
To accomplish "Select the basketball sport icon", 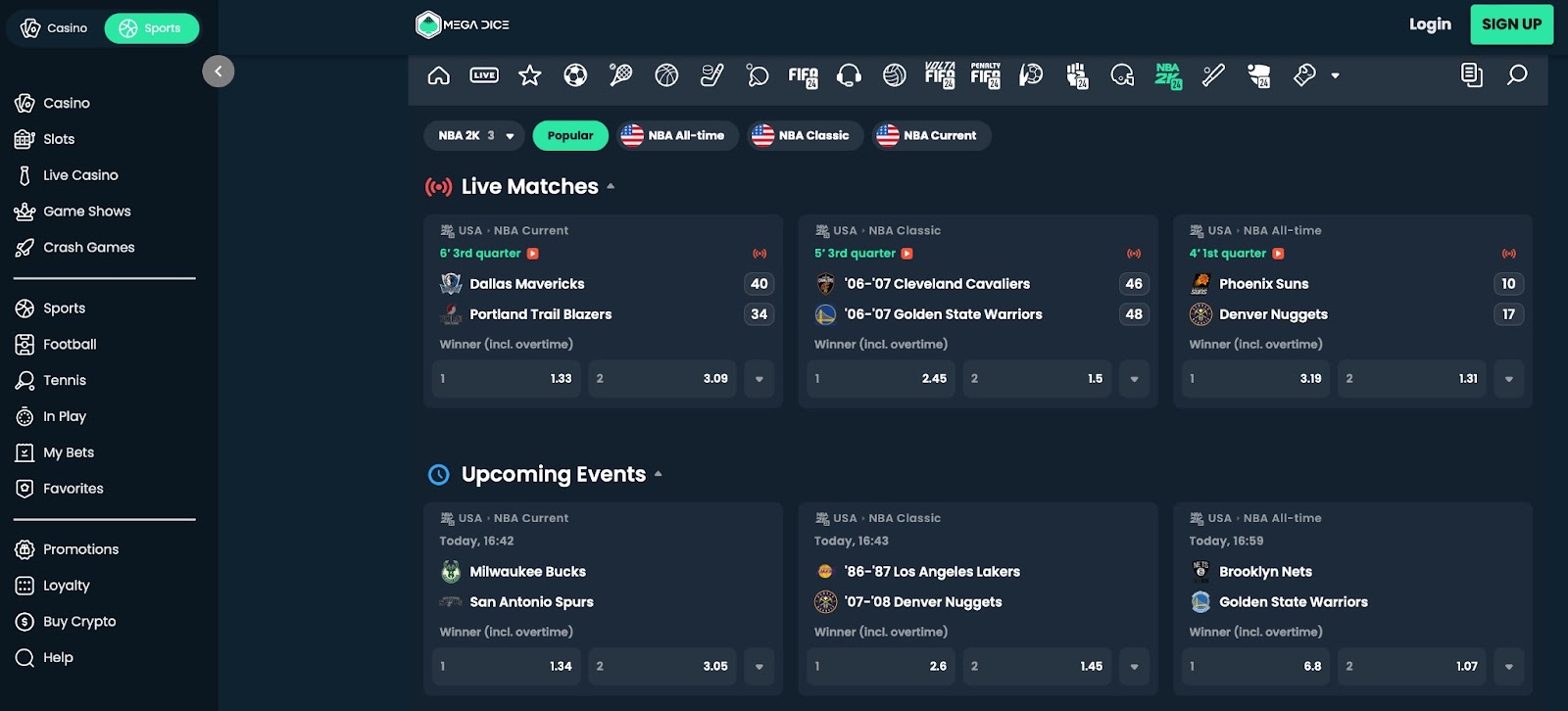I will [x=666, y=75].
